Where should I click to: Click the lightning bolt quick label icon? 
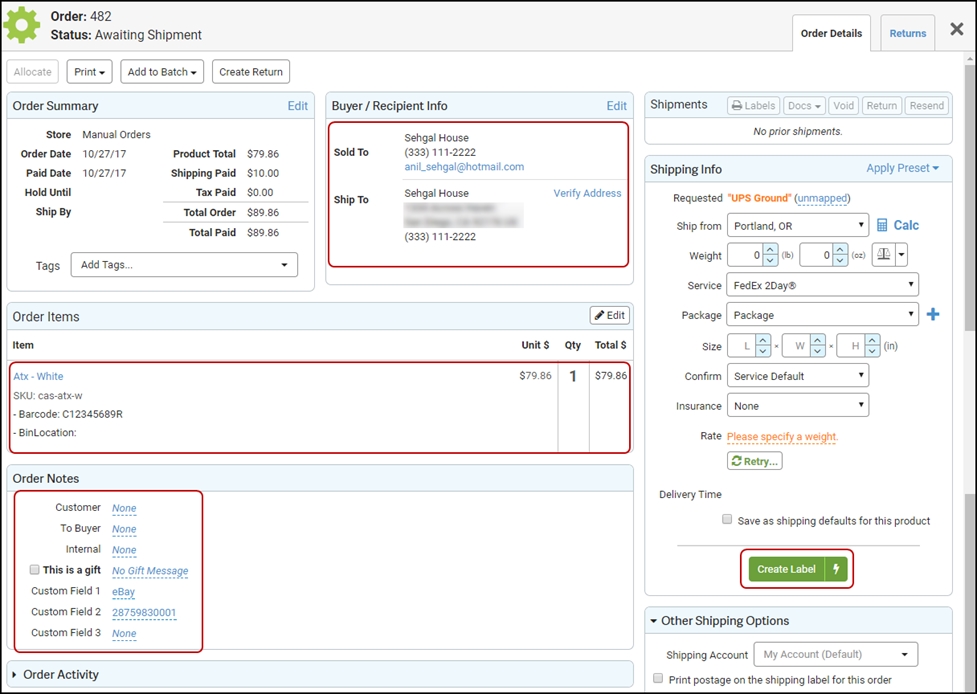836,569
